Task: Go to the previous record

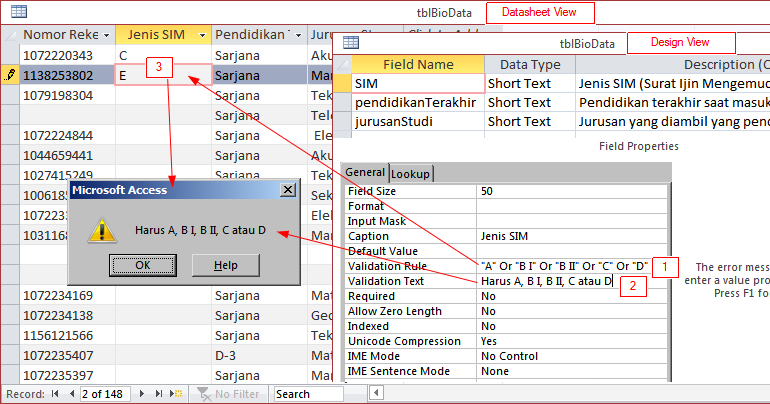Action: [x=70, y=394]
